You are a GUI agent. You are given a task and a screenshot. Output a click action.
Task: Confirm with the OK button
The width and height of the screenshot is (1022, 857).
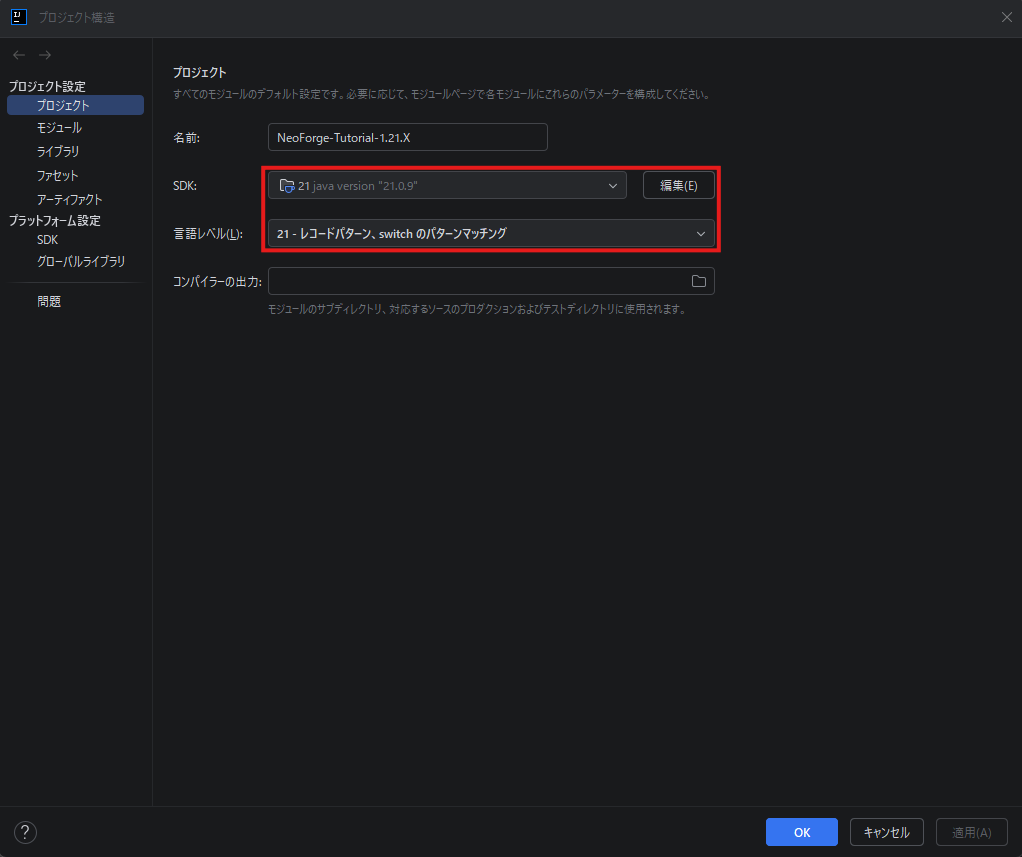pyautogui.click(x=801, y=832)
